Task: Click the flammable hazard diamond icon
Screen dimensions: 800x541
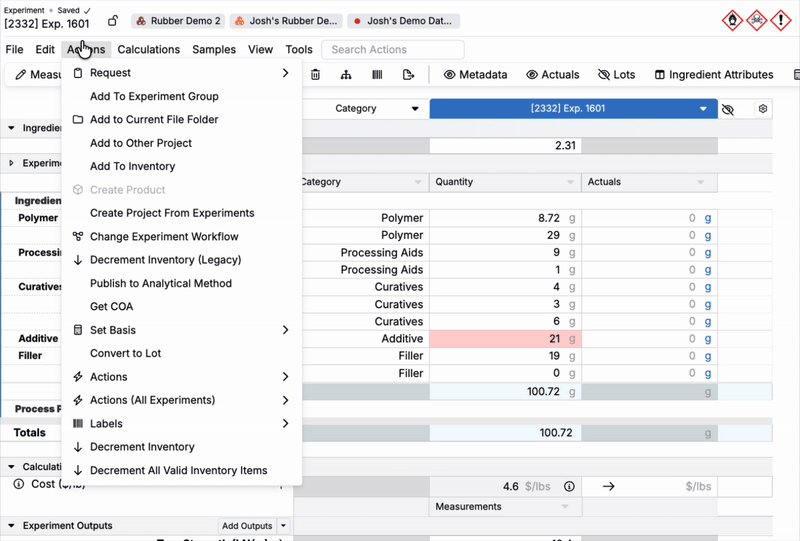Action: click(x=732, y=20)
